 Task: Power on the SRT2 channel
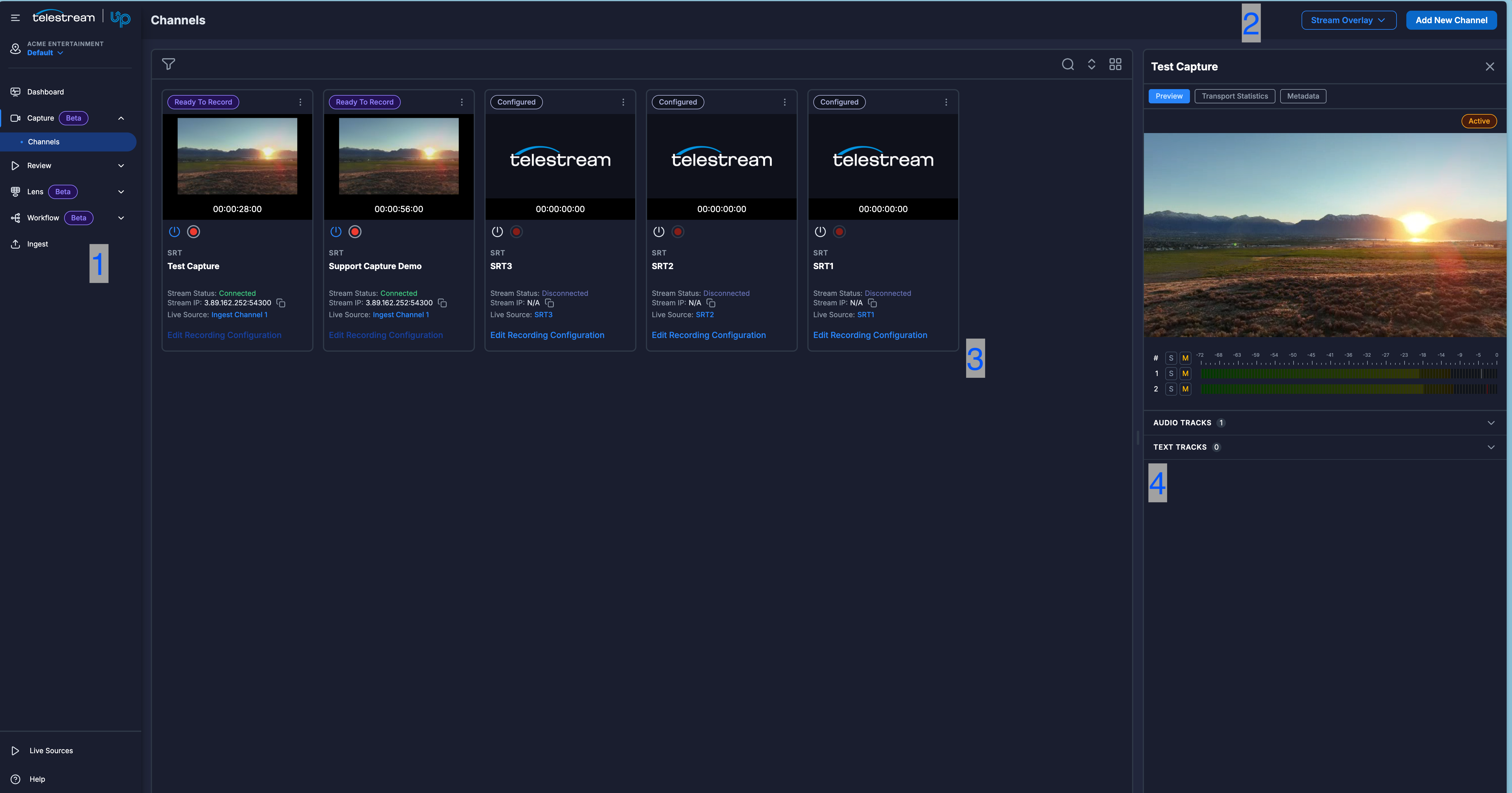coord(659,231)
